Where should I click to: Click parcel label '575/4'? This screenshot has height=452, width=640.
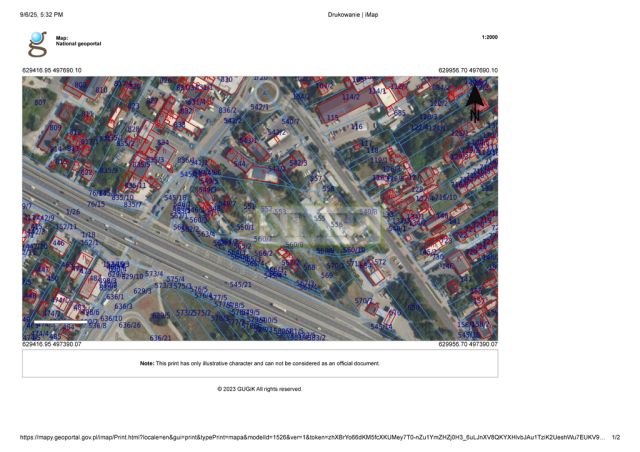176,279
